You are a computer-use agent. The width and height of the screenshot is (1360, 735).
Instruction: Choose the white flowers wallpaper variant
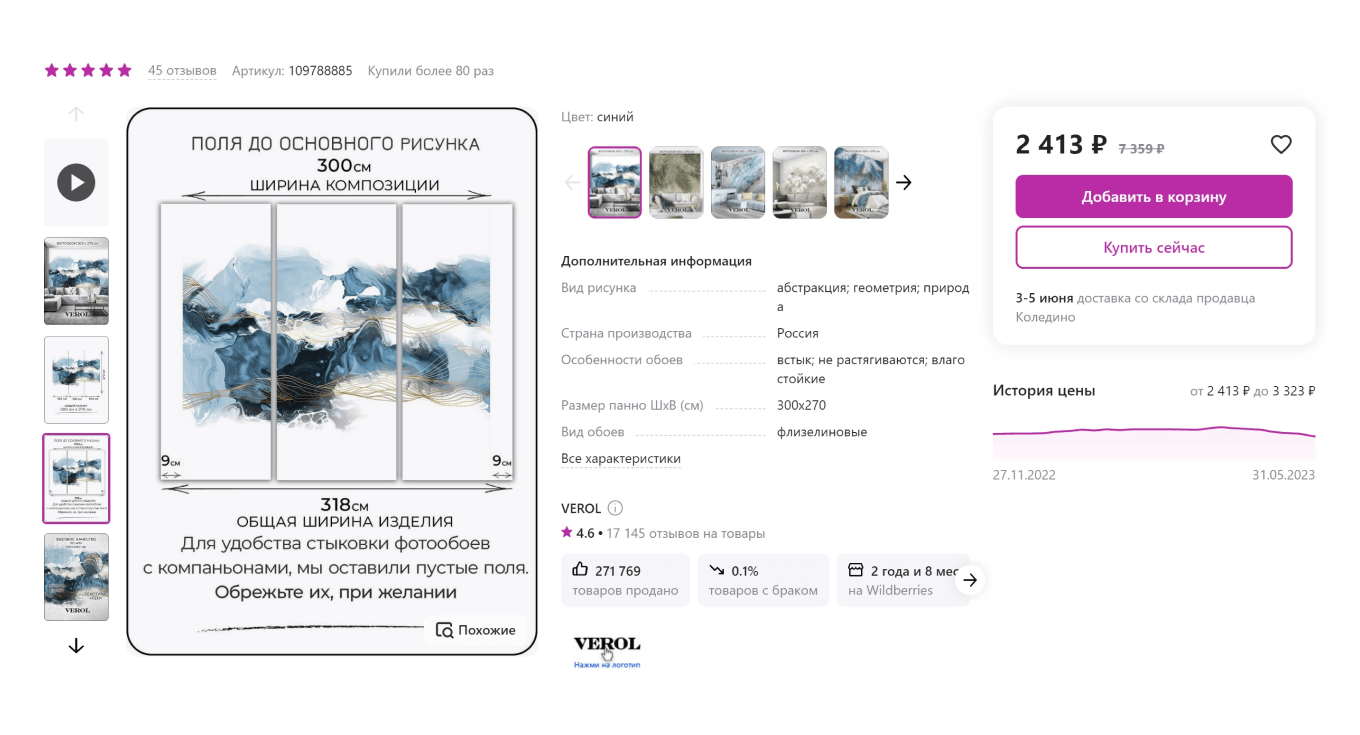coord(799,182)
